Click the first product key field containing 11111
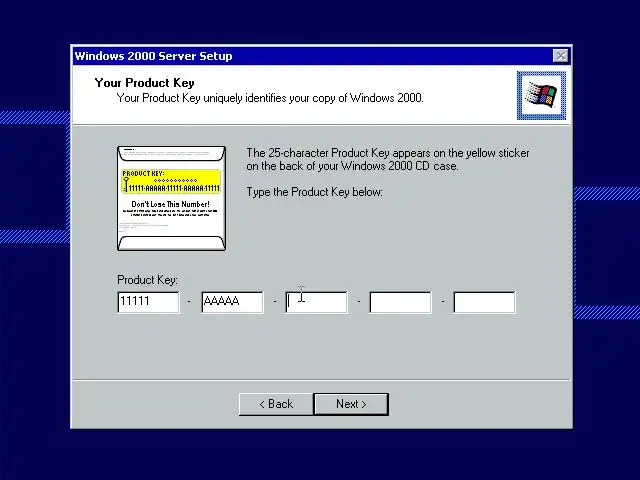 click(x=148, y=302)
